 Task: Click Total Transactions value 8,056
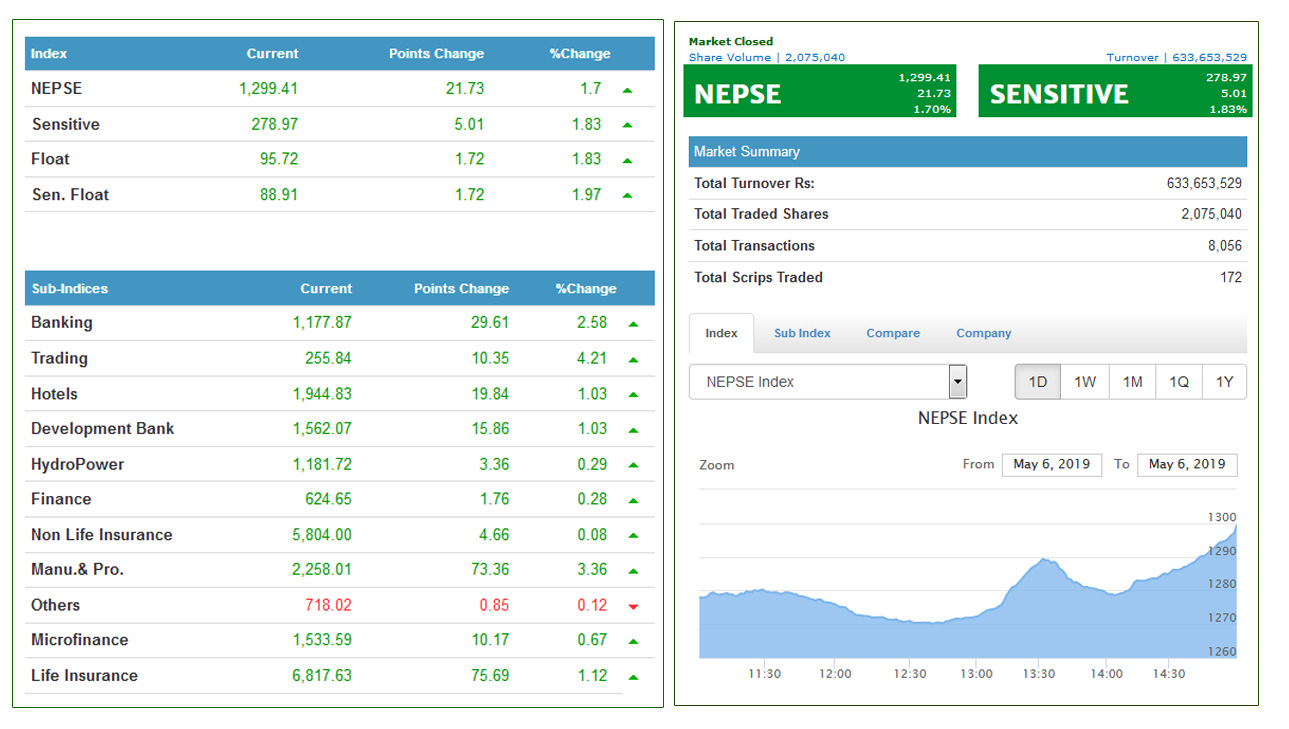pos(1225,245)
